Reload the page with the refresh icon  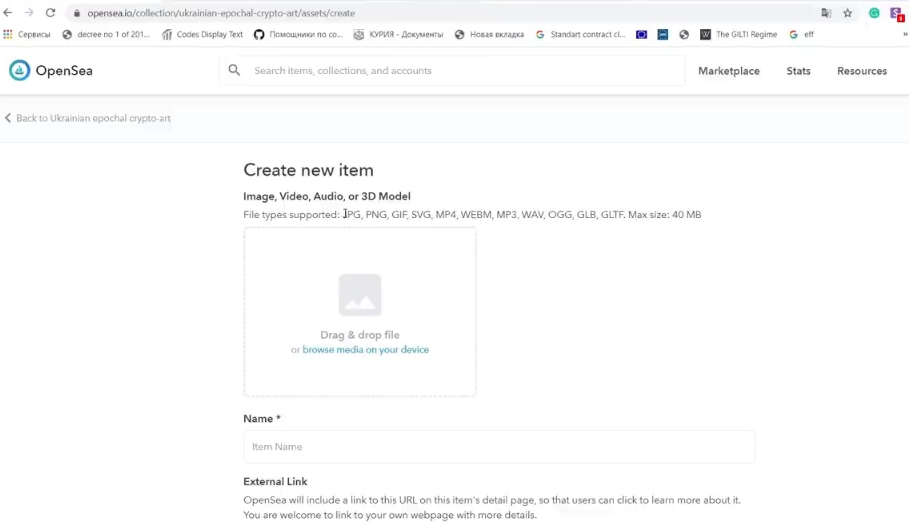click(x=50, y=13)
